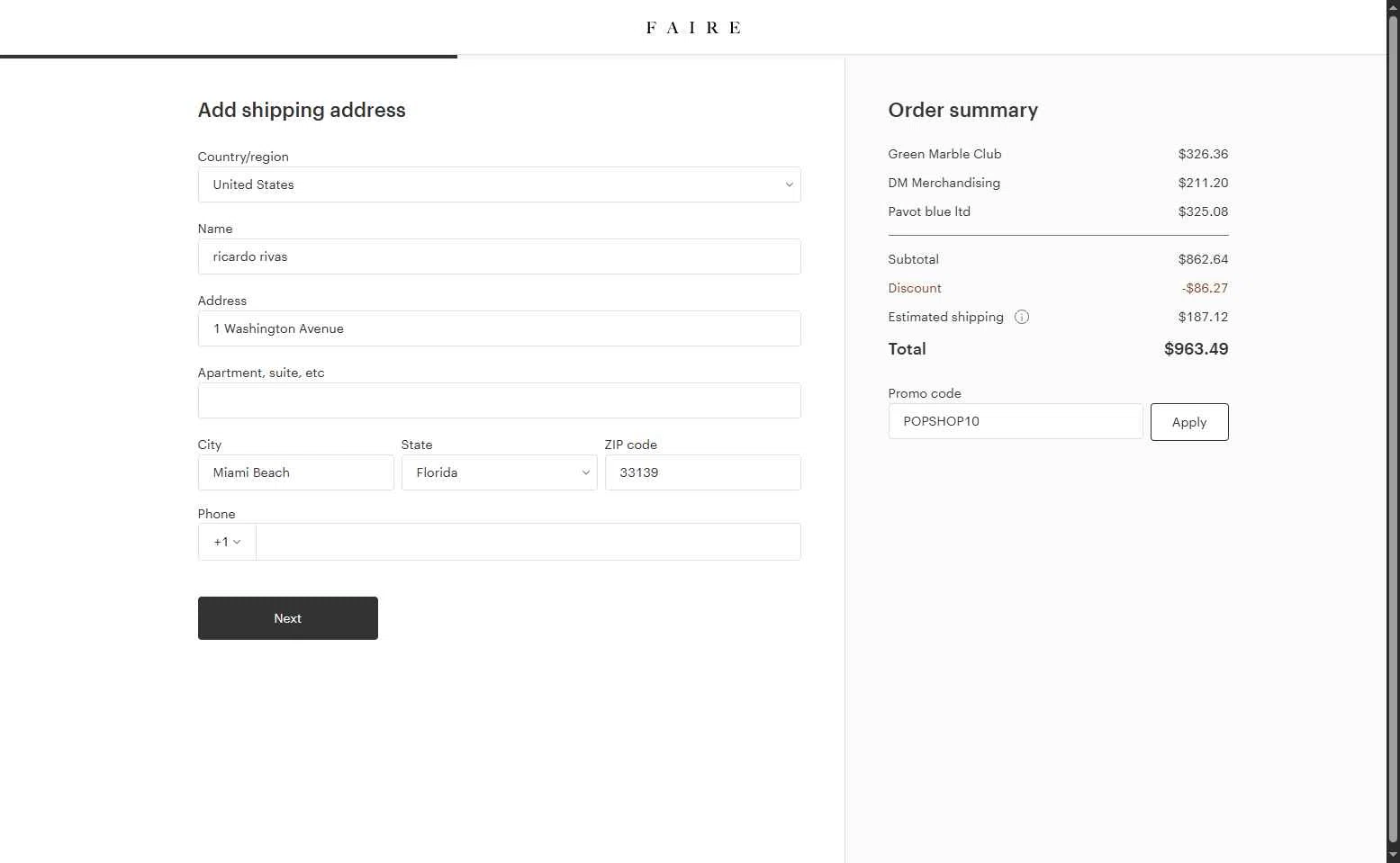Open the Country/region dropdown
The height and width of the screenshot is (863, 1400).
499,184
